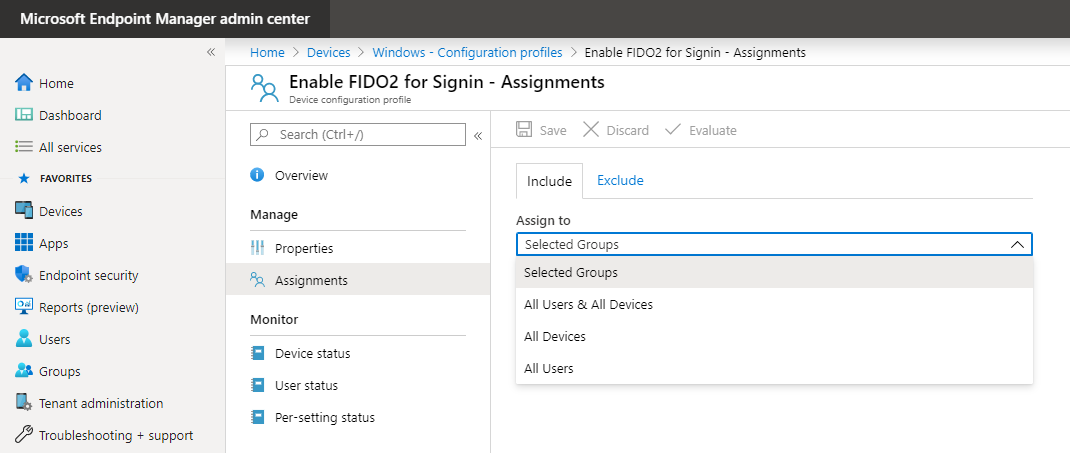Click Windows - Configuration profiles breadcrumb link
This screenshot has width=1070, height=453.
pyautogui.click(x=467, y=52)
